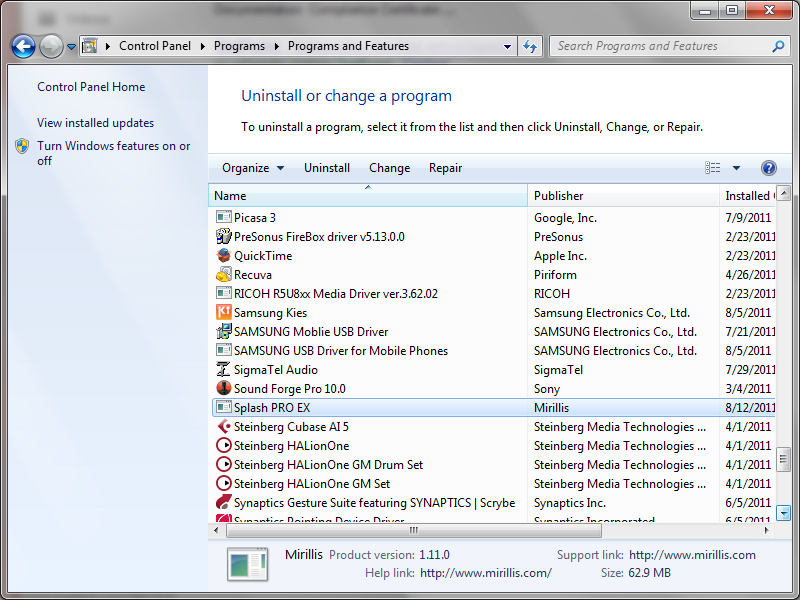This screenshot has width=800, height=600.
Task: Click the RICOH Media Driver icon
Action: point(223,293)
